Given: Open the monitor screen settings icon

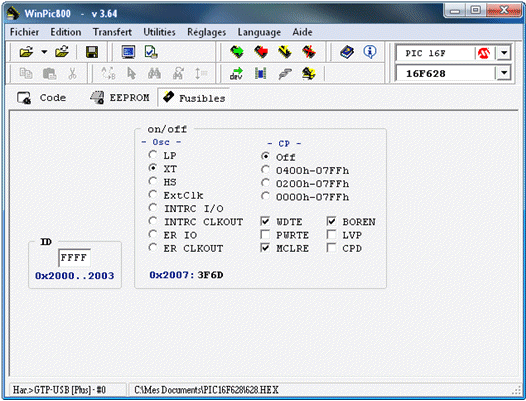Looking at the screenshot, I should coord(128,52).
